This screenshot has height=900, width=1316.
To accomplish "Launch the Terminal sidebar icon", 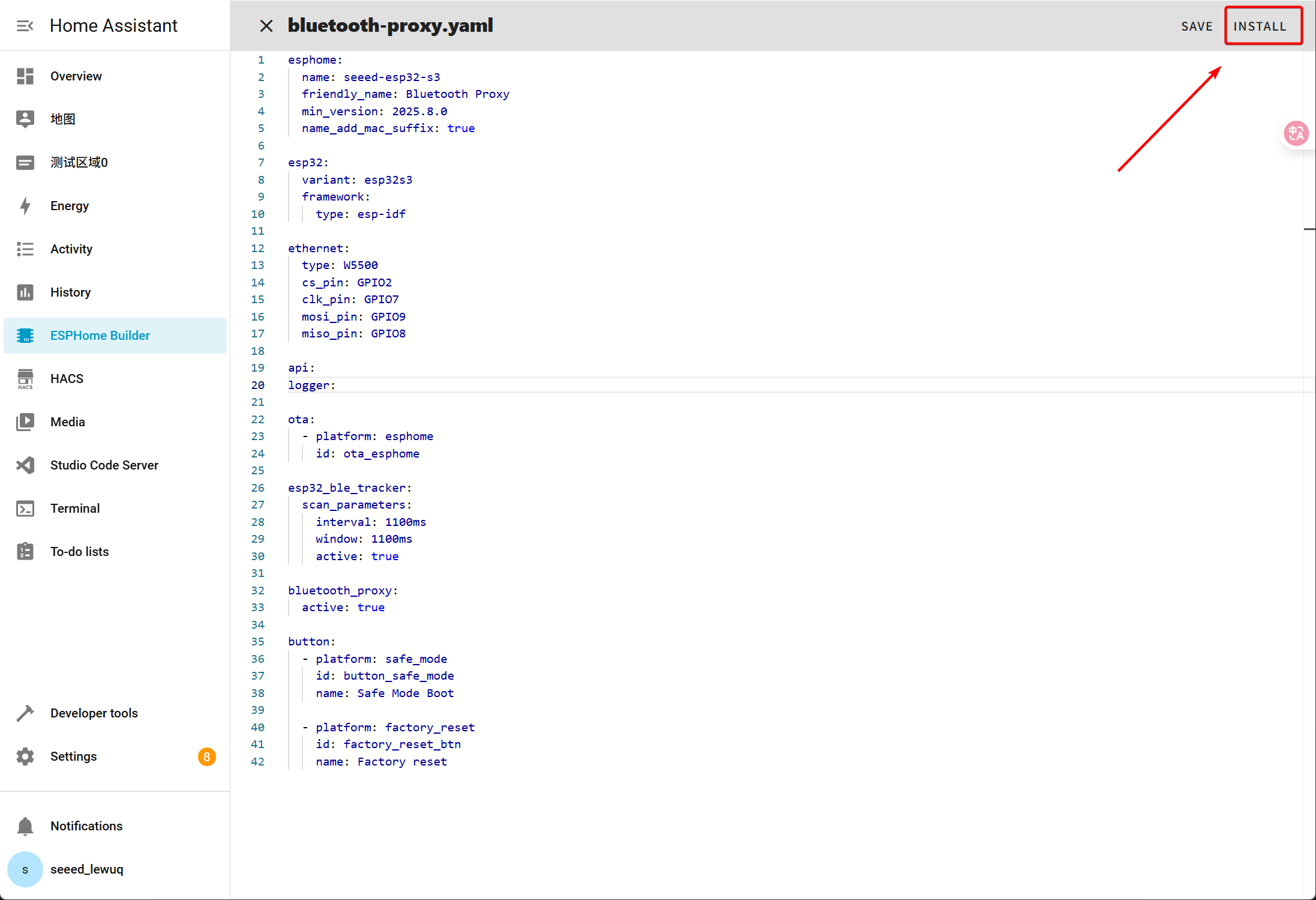I will pyautogui.click(x=25, y=509).
